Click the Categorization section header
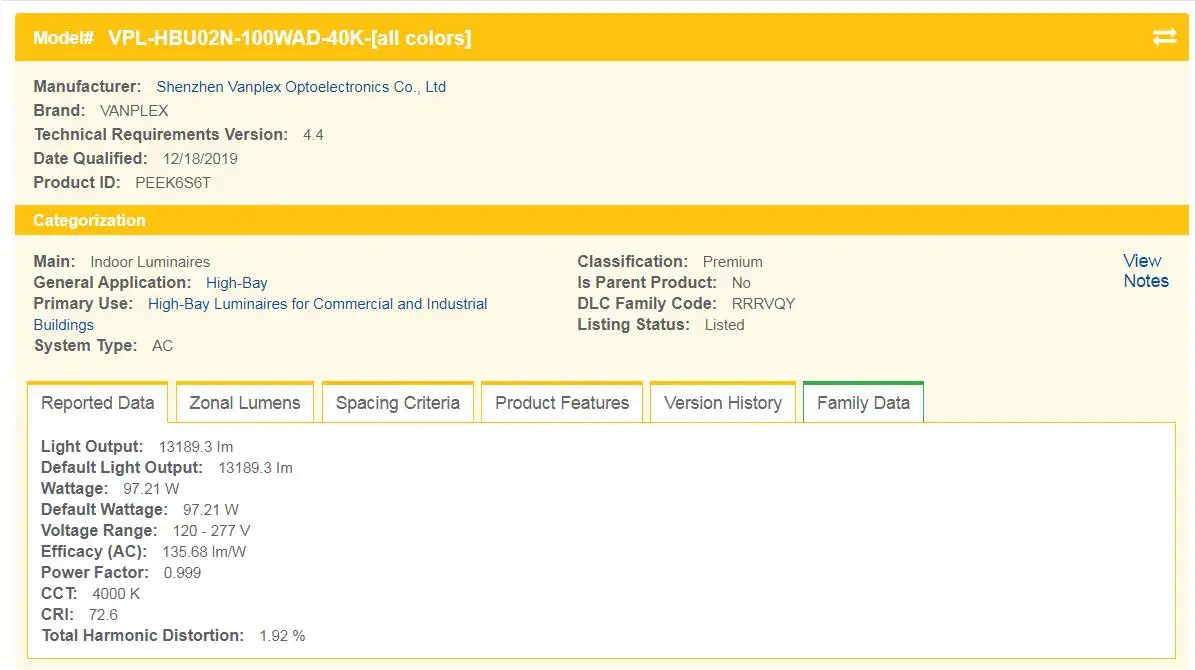Image resolution: width=1195 pixels, height=670 pixels. tap(89, 220)
